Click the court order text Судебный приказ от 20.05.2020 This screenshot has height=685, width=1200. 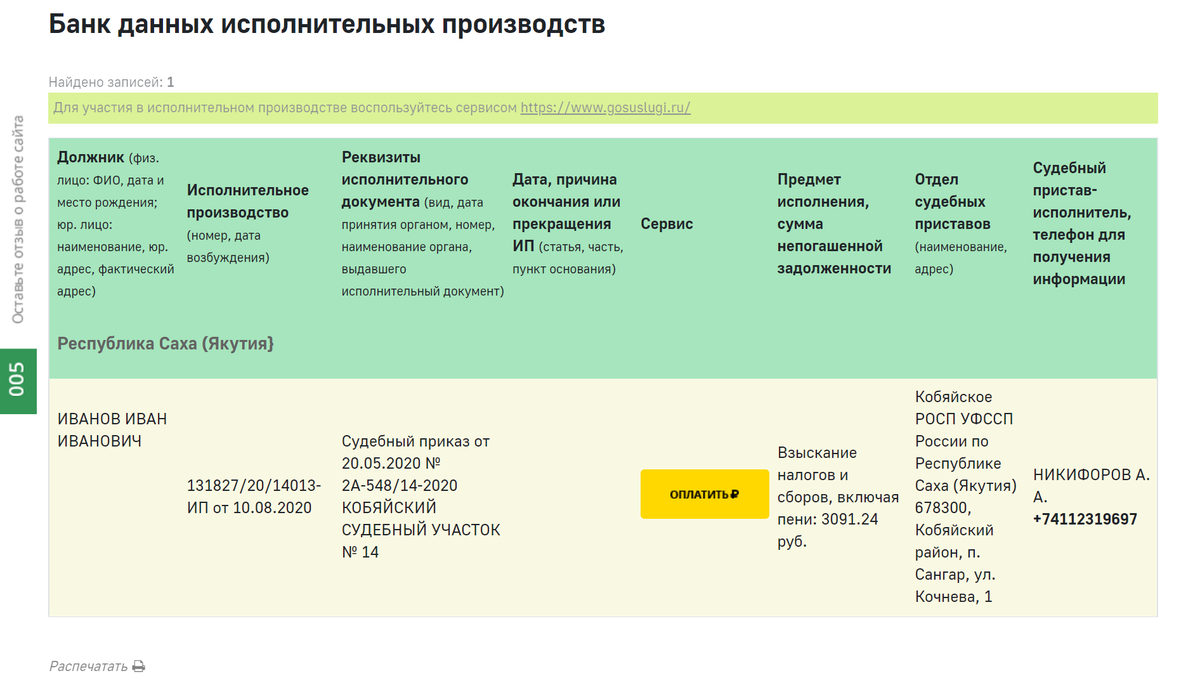coord(415,450)
